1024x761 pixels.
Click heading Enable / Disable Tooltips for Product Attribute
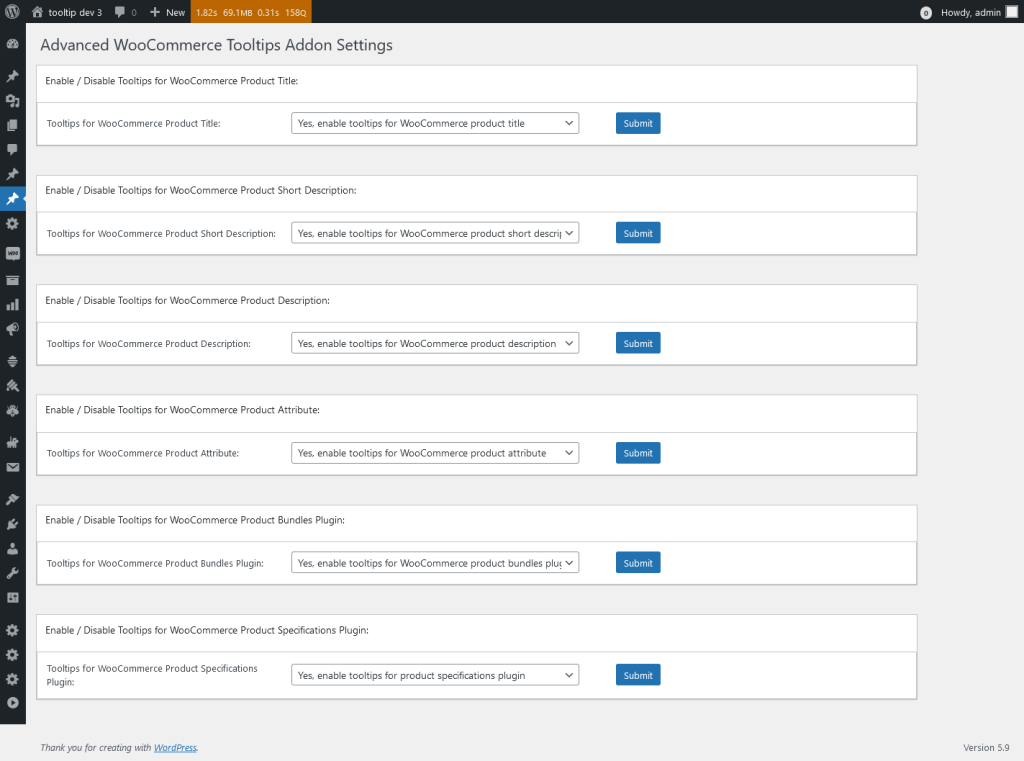tap(182, 410)
